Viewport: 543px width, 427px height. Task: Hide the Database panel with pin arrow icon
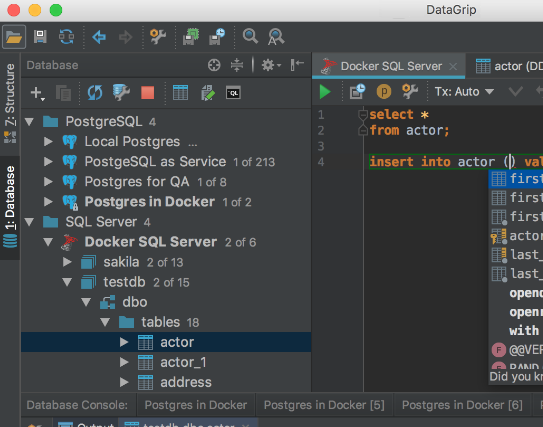point(297,64)
